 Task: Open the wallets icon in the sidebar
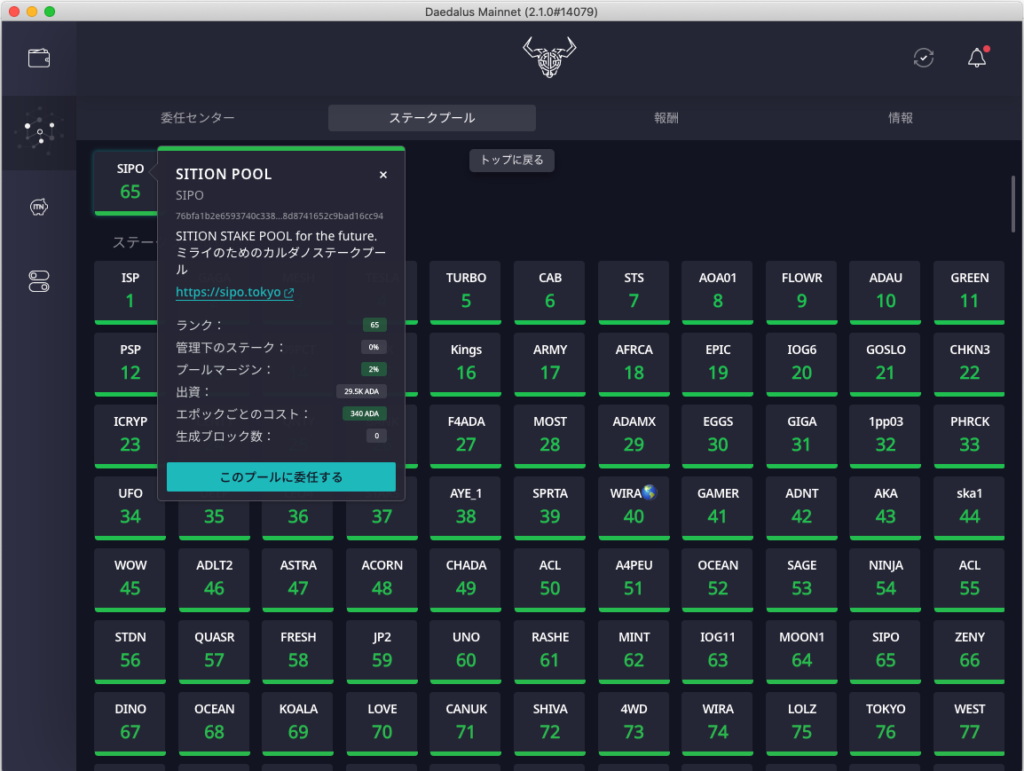(x=38, y=58)
